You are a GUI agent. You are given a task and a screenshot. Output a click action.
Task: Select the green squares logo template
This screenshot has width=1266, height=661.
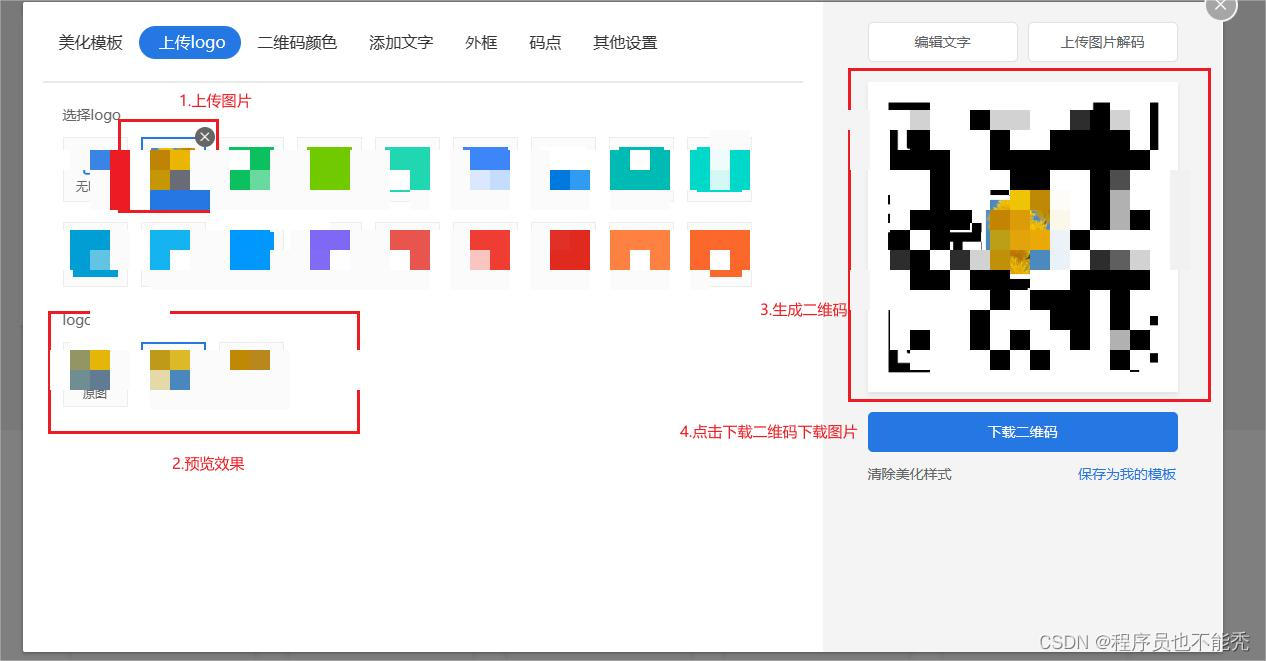(250, 168)
